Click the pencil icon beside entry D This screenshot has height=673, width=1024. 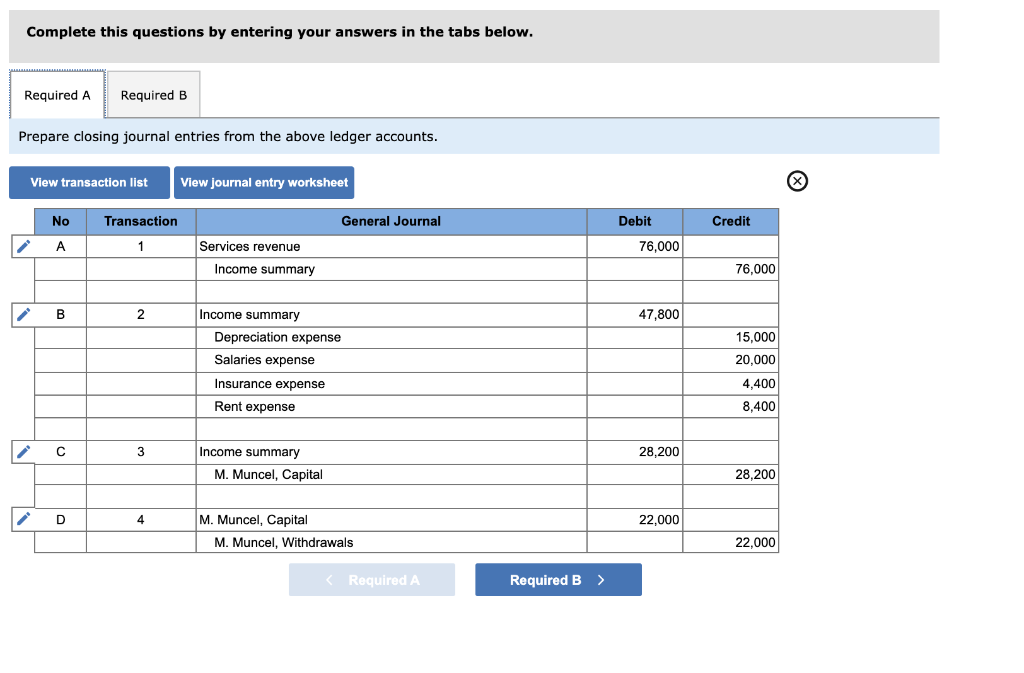[x=23, y=519]
